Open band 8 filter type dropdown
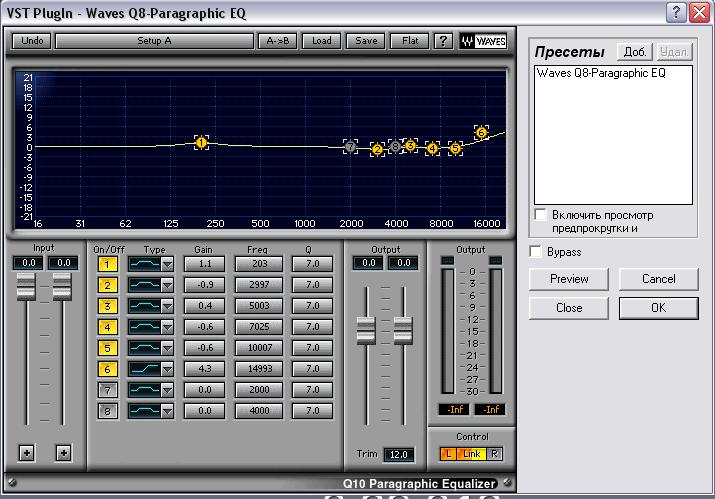This screenshot has width=715, height=499. coord(167,411)
